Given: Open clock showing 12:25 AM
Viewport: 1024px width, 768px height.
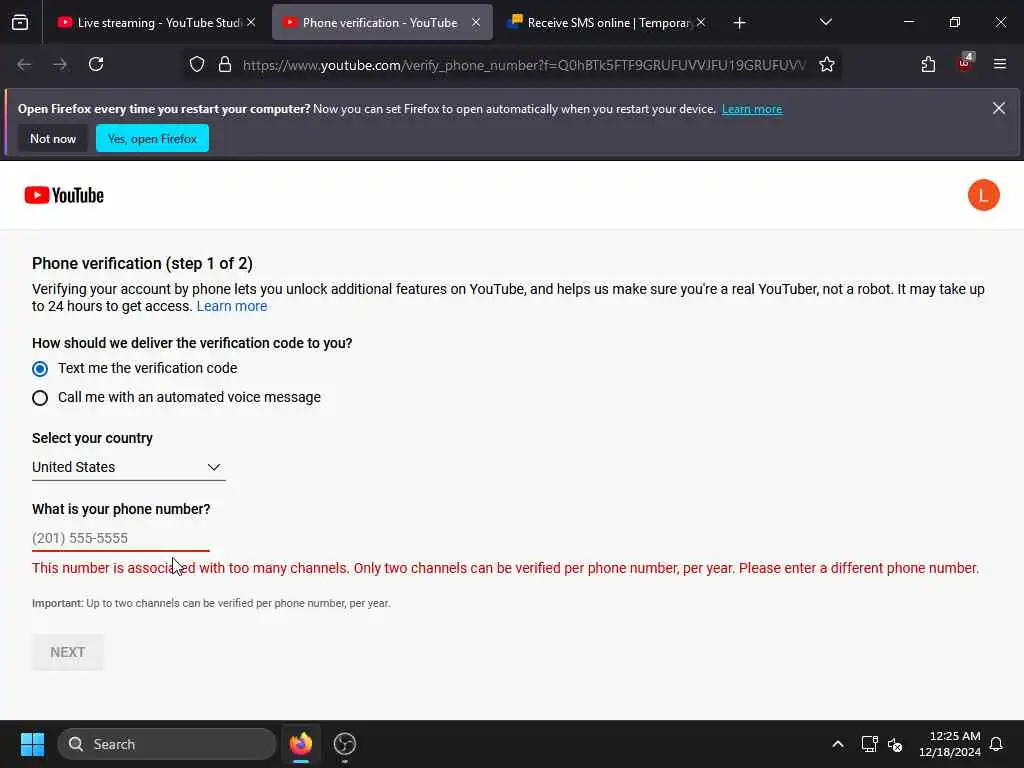Looking at the screenshot, I should tap(950, 744).
